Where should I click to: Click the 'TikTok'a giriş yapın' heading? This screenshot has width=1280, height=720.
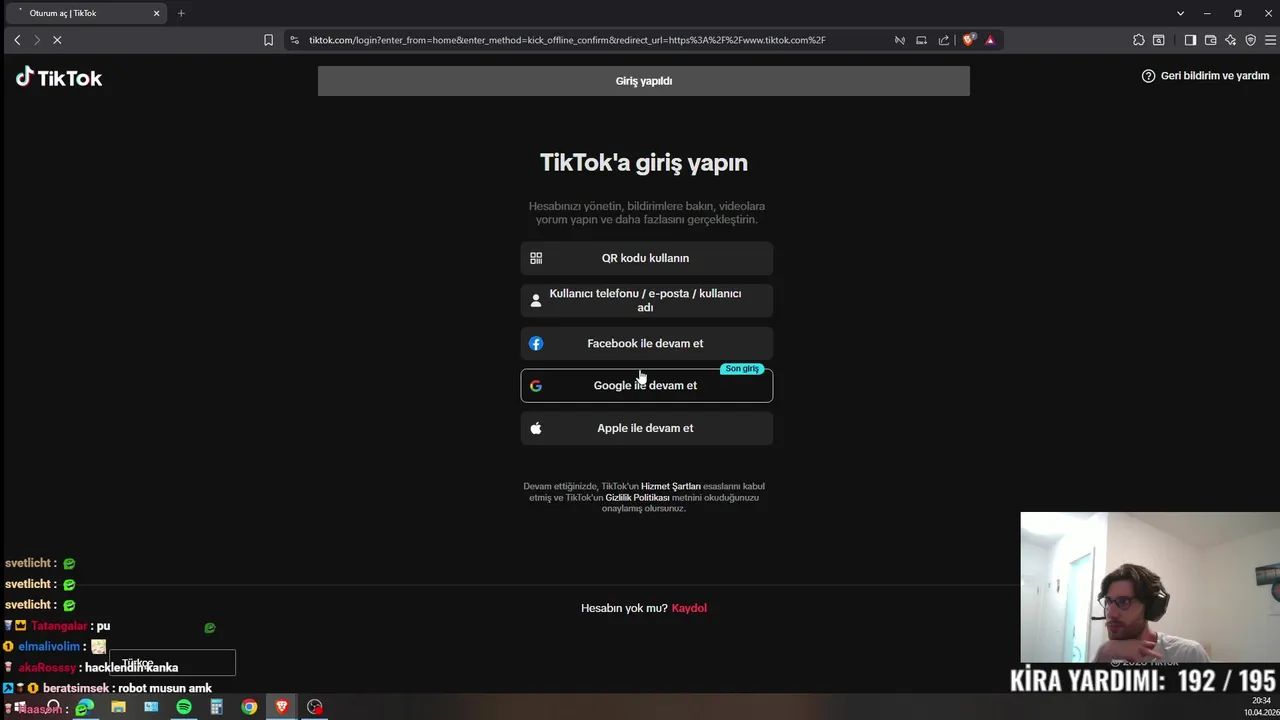[644, 162]
